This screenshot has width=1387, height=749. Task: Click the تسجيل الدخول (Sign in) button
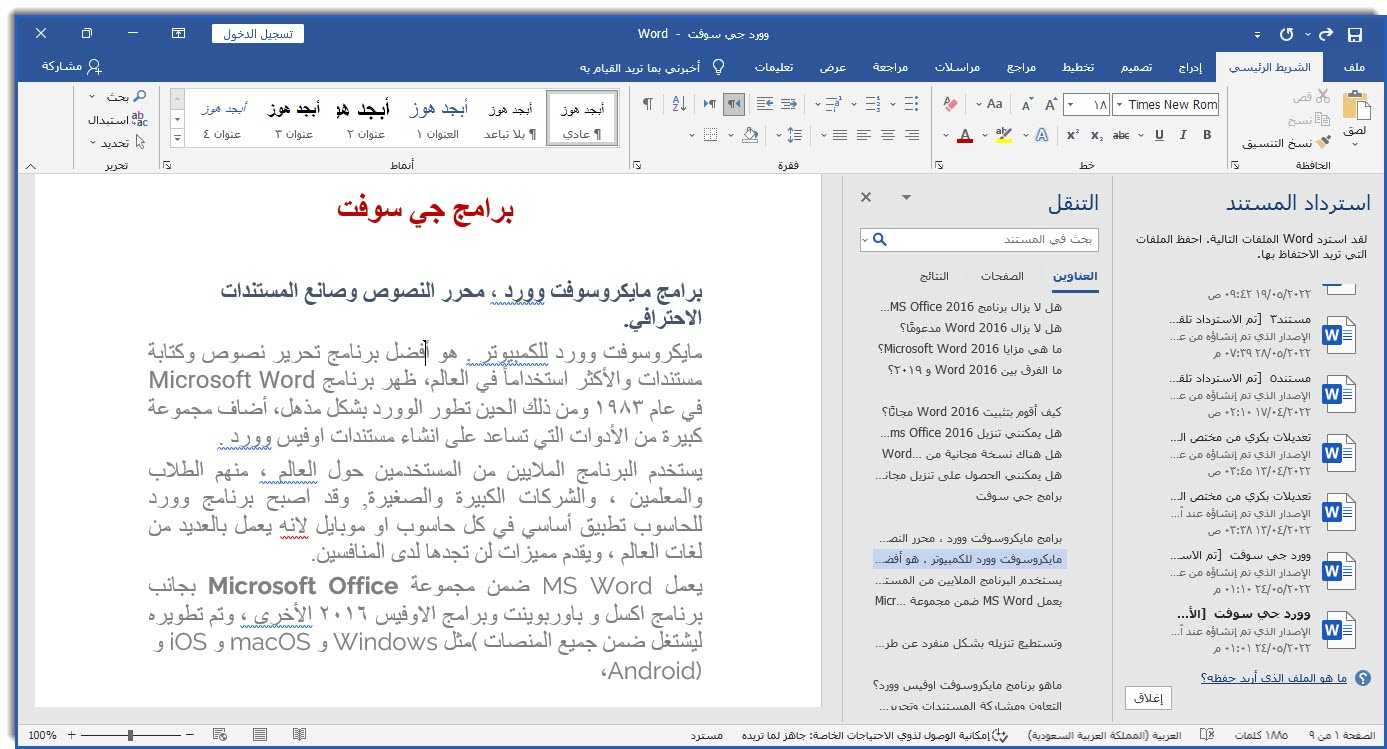[258, 34]
